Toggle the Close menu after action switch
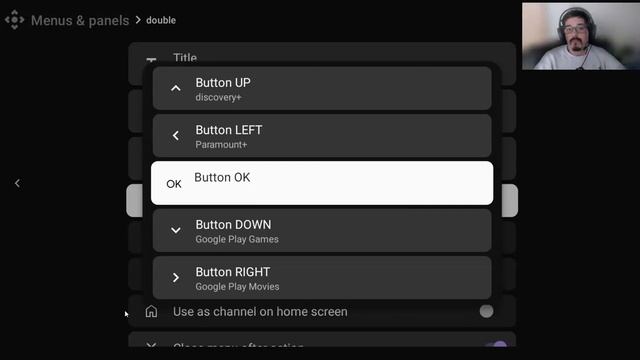640x360 pixels. [x=496, y=344]
